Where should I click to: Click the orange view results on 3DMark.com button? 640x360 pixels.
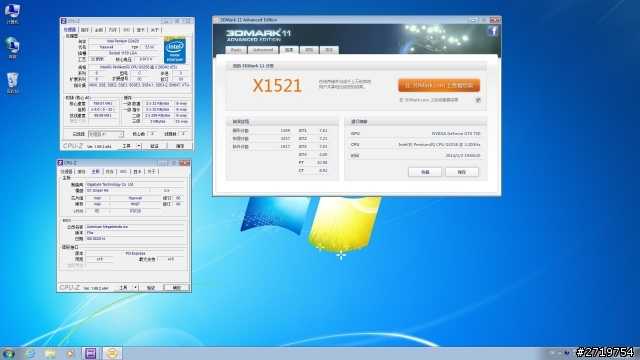click(439, 86)
